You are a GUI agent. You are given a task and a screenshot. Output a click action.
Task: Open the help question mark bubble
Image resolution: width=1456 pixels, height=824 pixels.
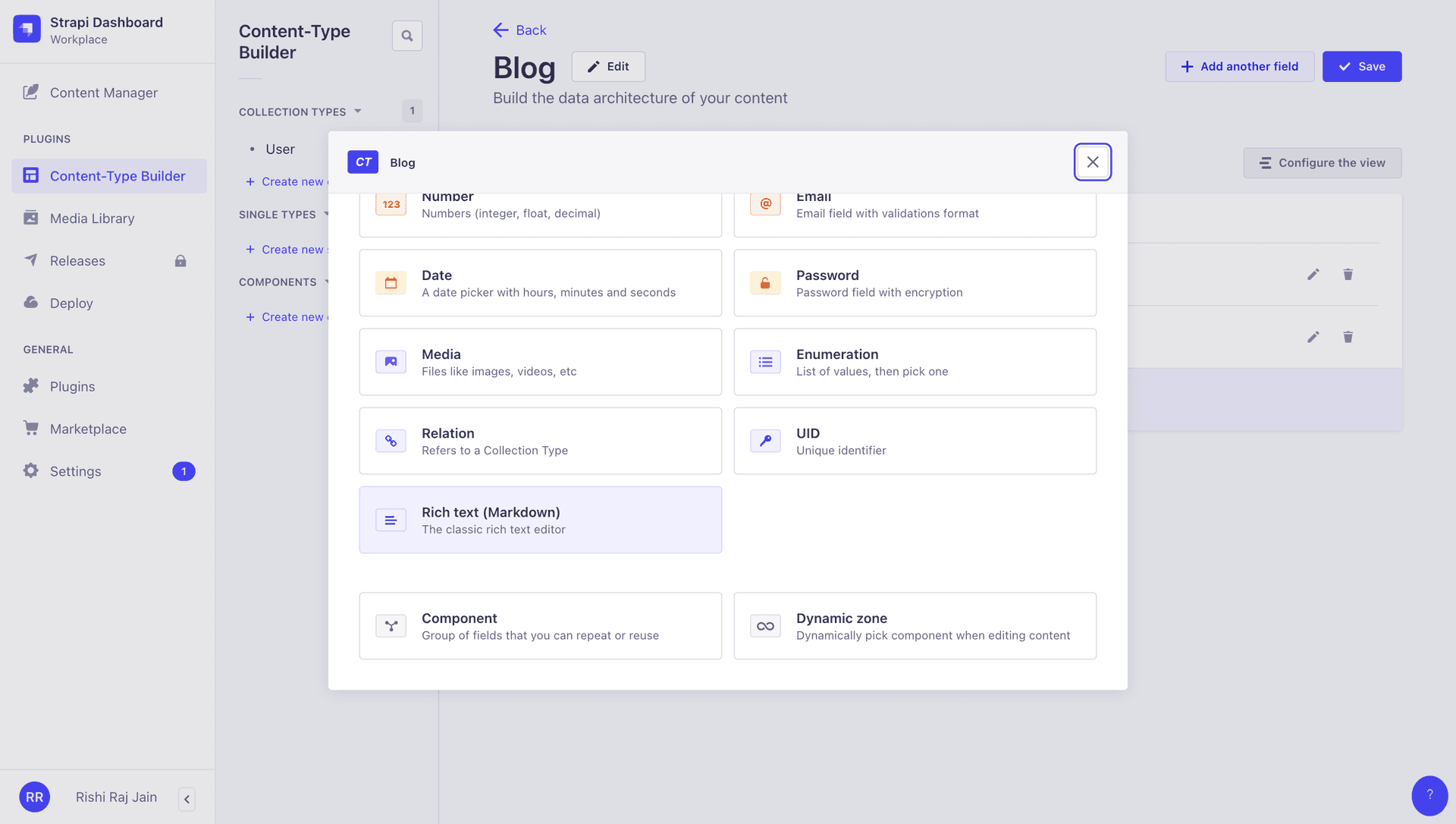pos(1430,795)
